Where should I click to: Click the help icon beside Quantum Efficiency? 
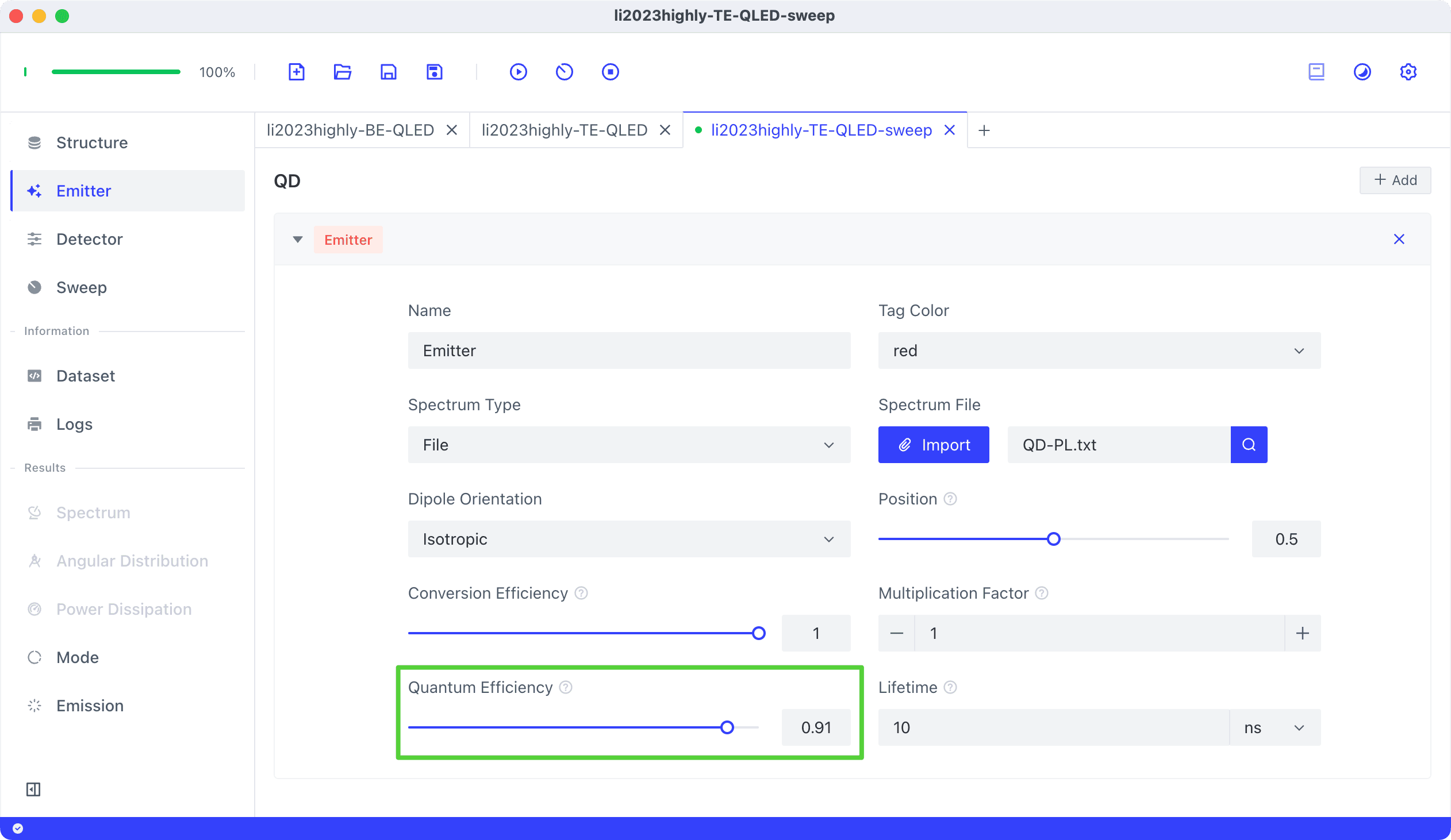(x=566, y=688)
